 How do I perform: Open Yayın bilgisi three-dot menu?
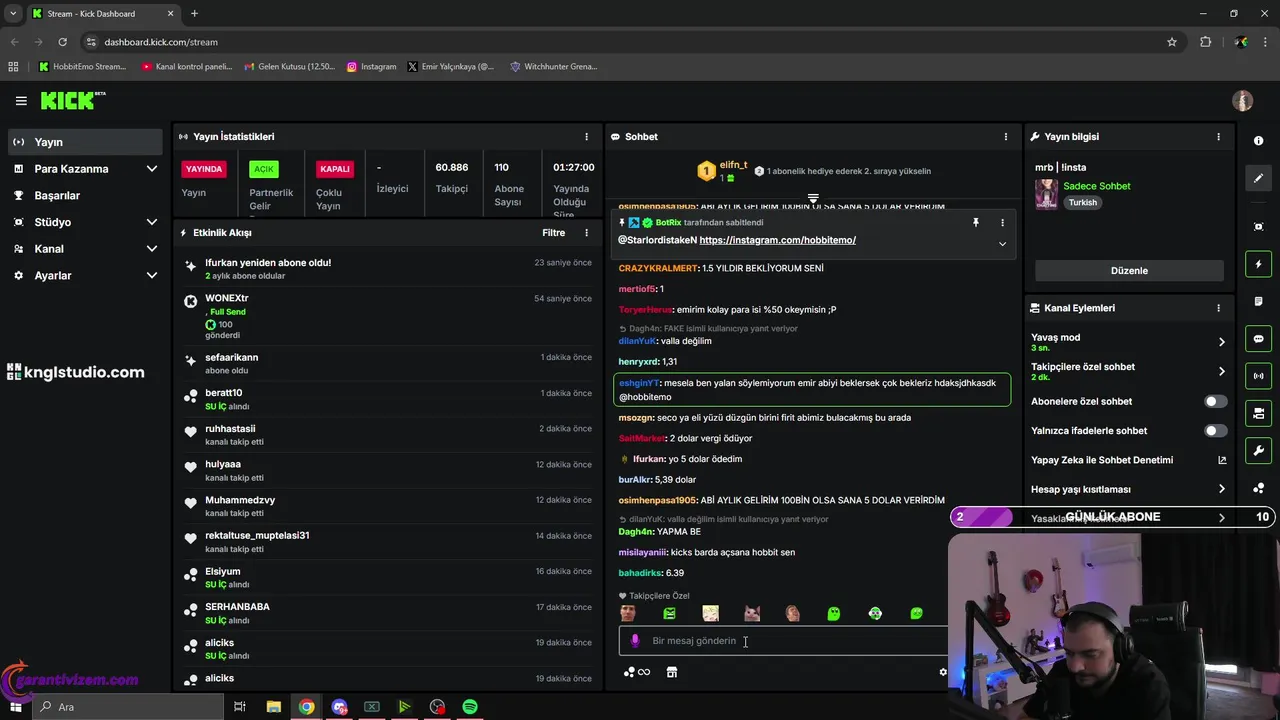(x=1218, y=137)
